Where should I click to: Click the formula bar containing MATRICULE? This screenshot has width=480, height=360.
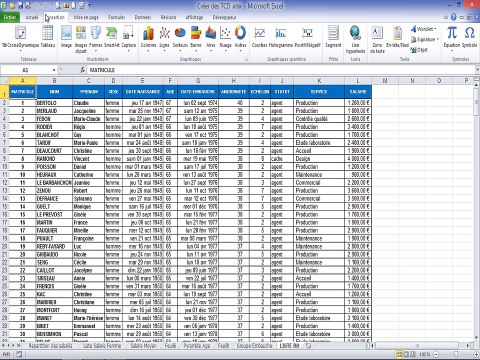point(281,70)
